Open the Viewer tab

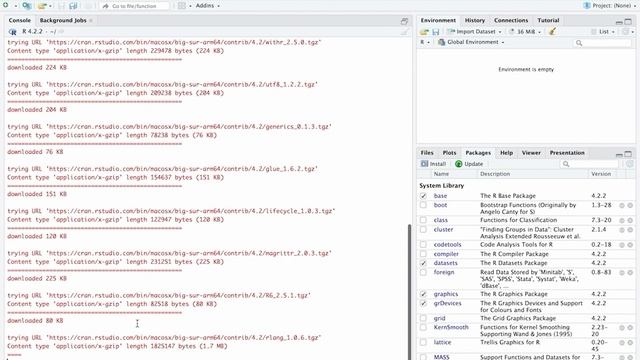coord(531,153)
